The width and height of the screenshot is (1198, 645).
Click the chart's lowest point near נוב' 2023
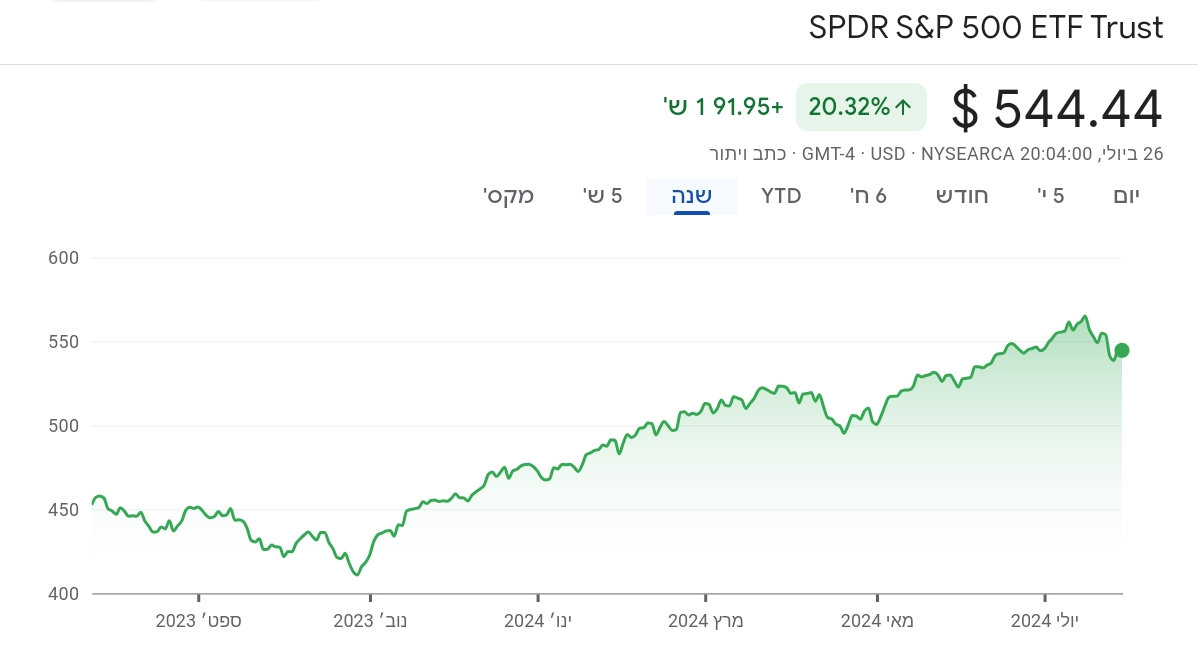[356, 574]
